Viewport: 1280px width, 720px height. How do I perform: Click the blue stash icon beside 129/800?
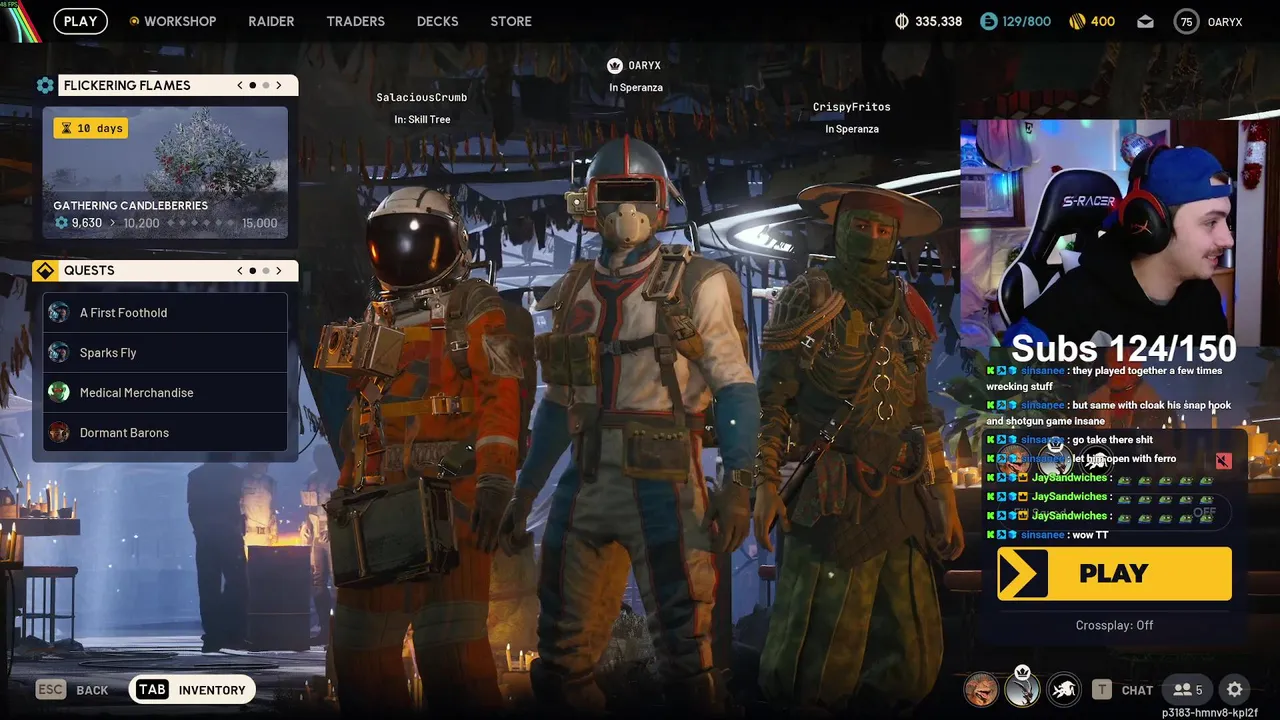[988, 21]
